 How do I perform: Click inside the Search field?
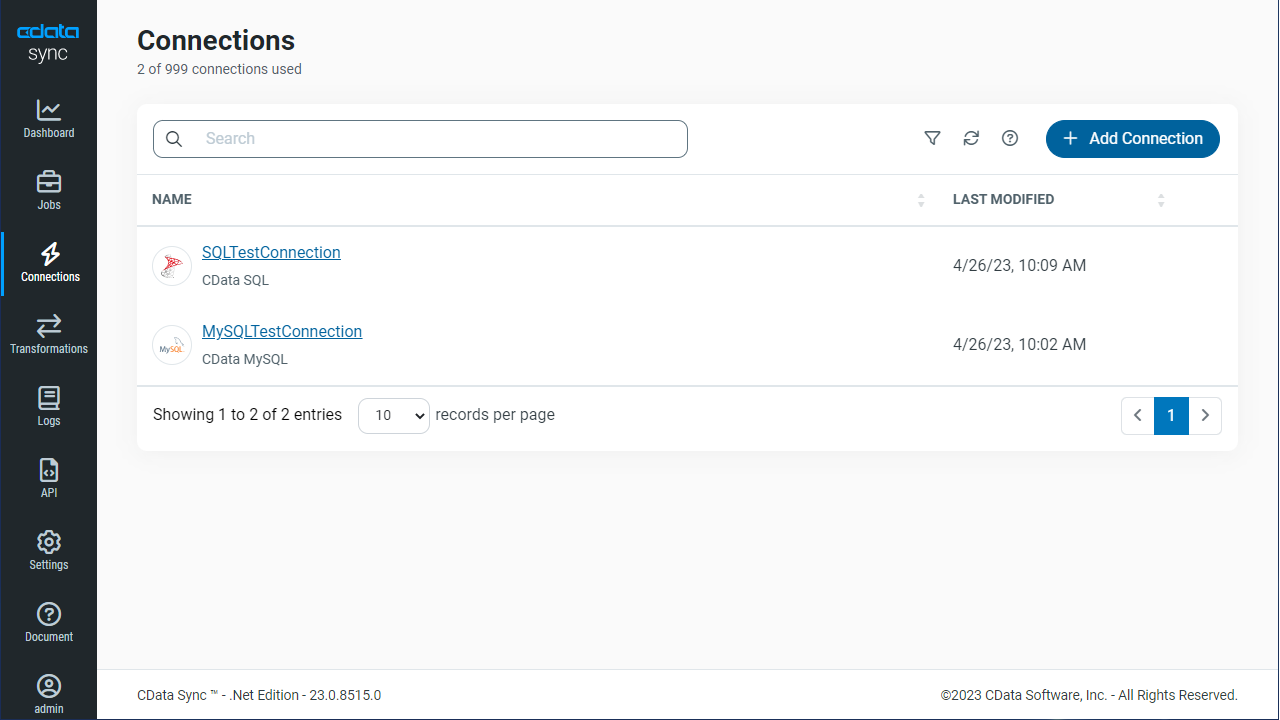[420, 138]
